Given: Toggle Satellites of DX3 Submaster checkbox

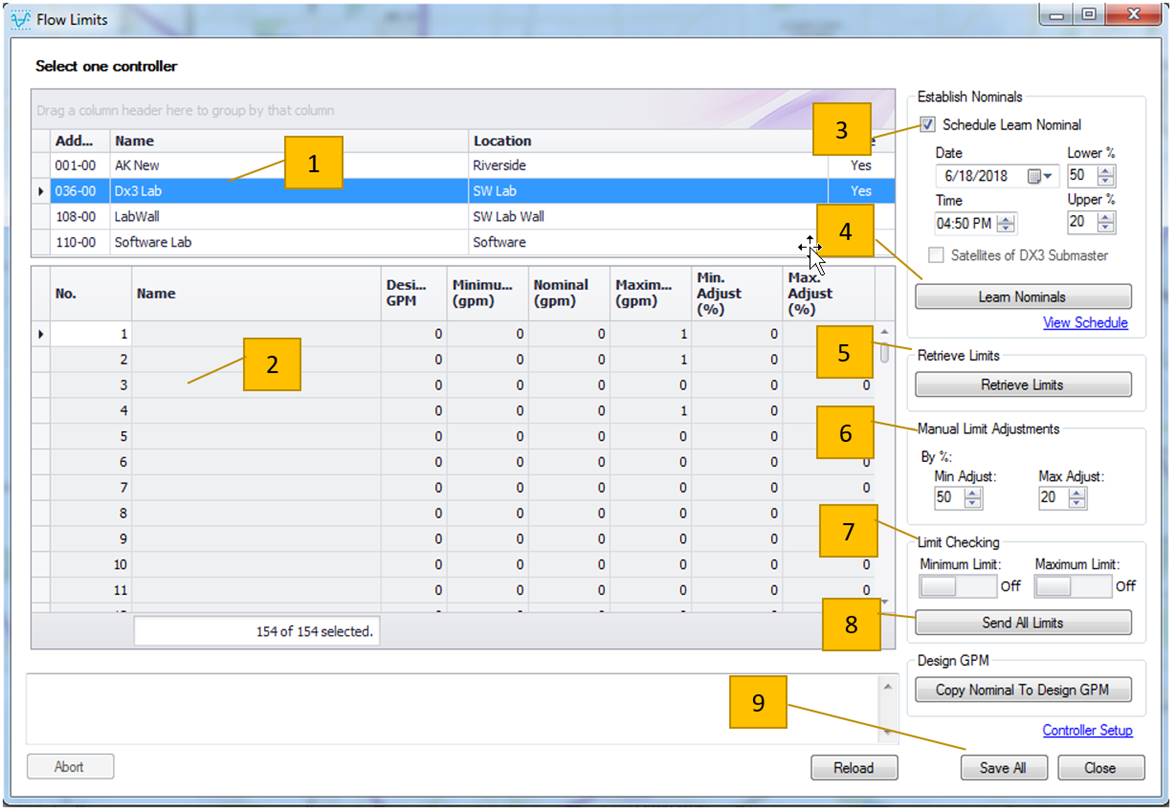Looking at the screenshot, I should tap(935, 256).
